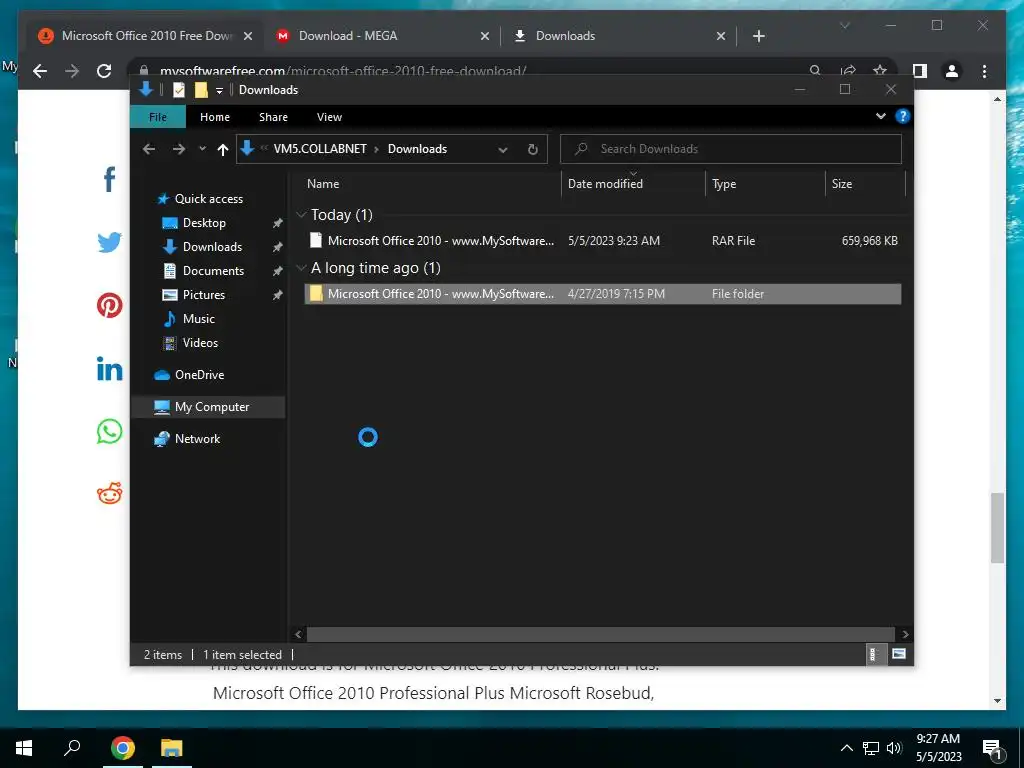This screenshot has height=768, width=1024.
Task: Click the Twitter share icon on webpage
Action: (109, 242)
